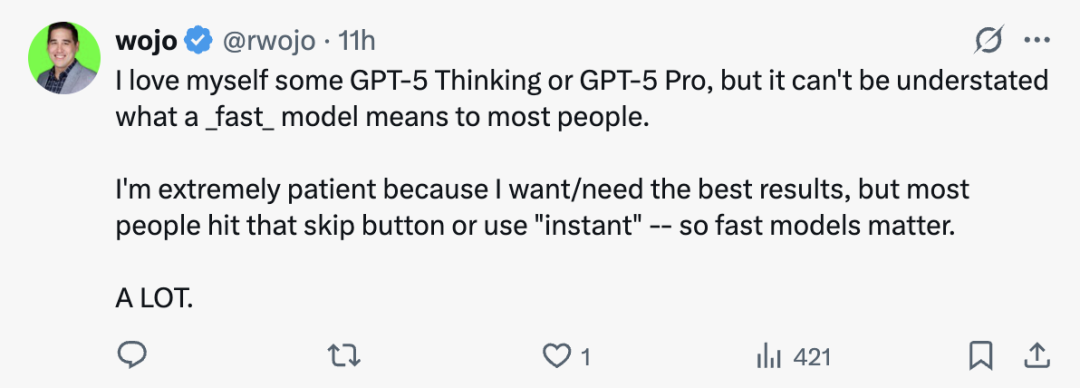This screenshot has height=388, width=1080.
Task: Click the "so fast models matter" sentence
Action: [818, 226]
